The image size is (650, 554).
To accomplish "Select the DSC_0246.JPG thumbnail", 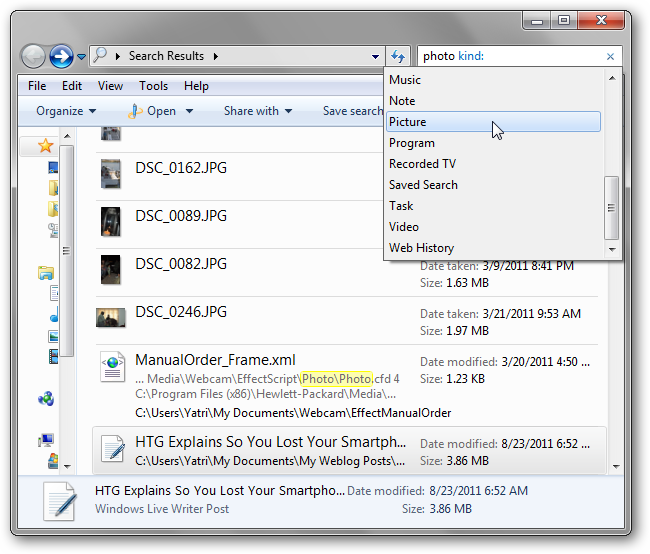I will click(111, 318).
